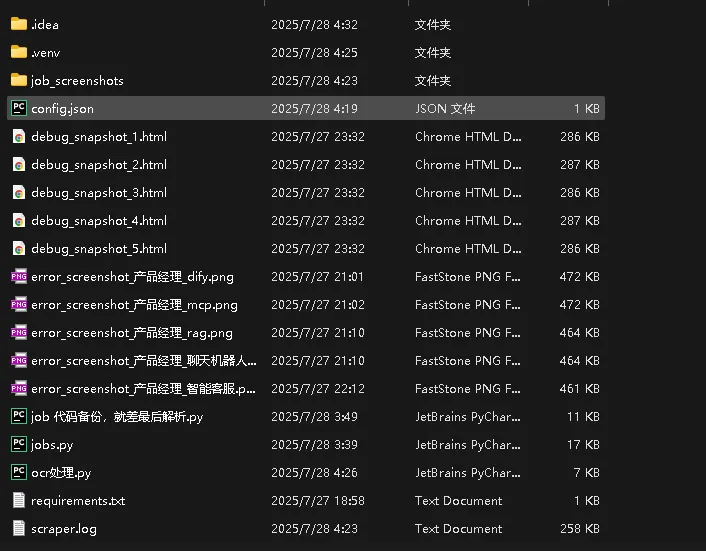
Task: Click the text file icon of scraper.log
Action: click(x=19, y=528)
